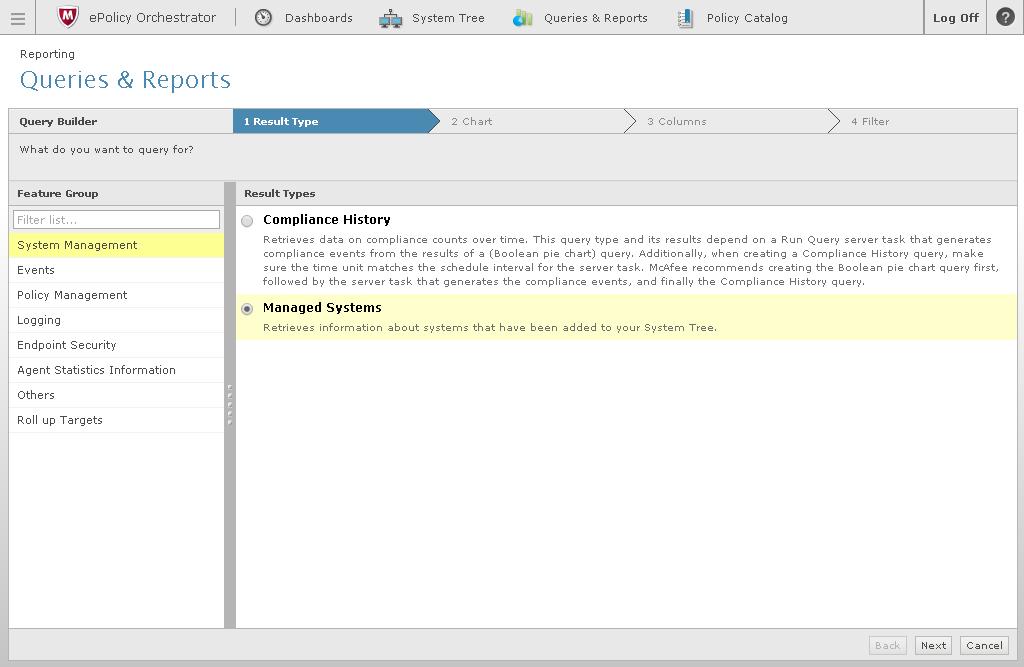Click the Policy Catalog notebook icon
The image size is (1024, 667).
(685, 18)
